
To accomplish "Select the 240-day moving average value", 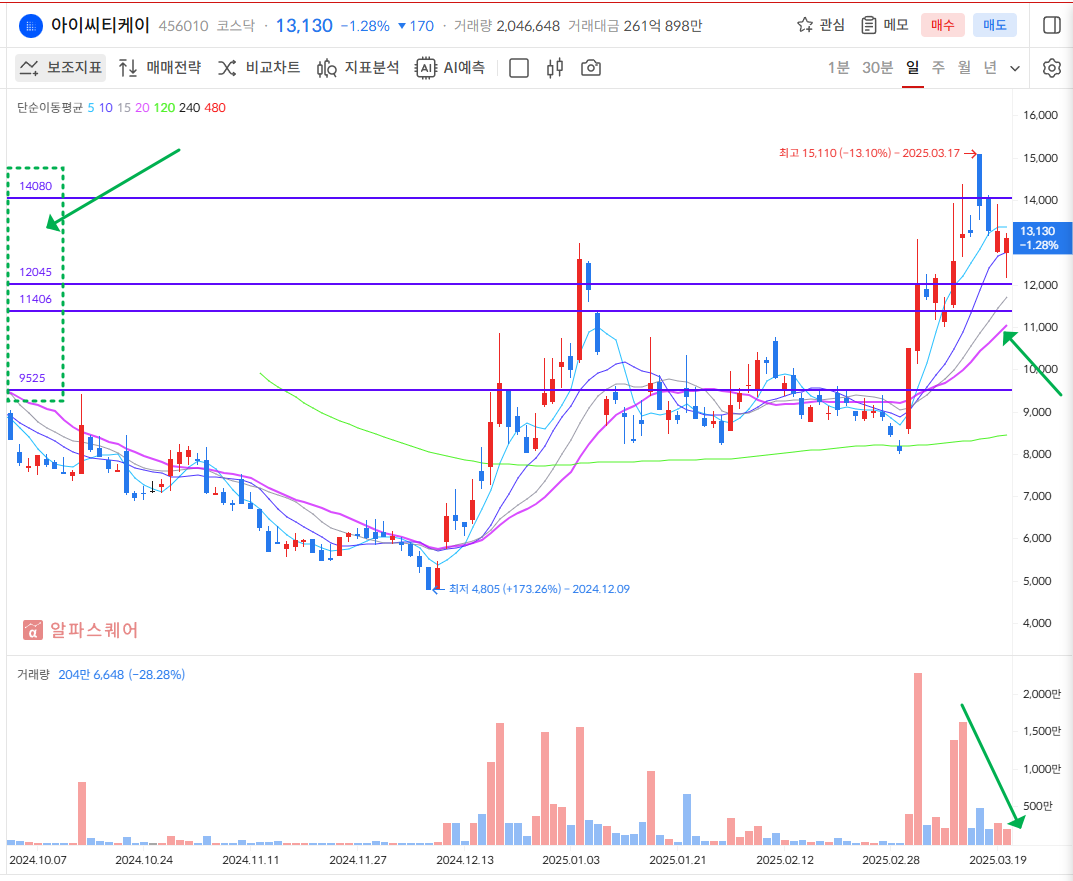I will coord(190,107).
